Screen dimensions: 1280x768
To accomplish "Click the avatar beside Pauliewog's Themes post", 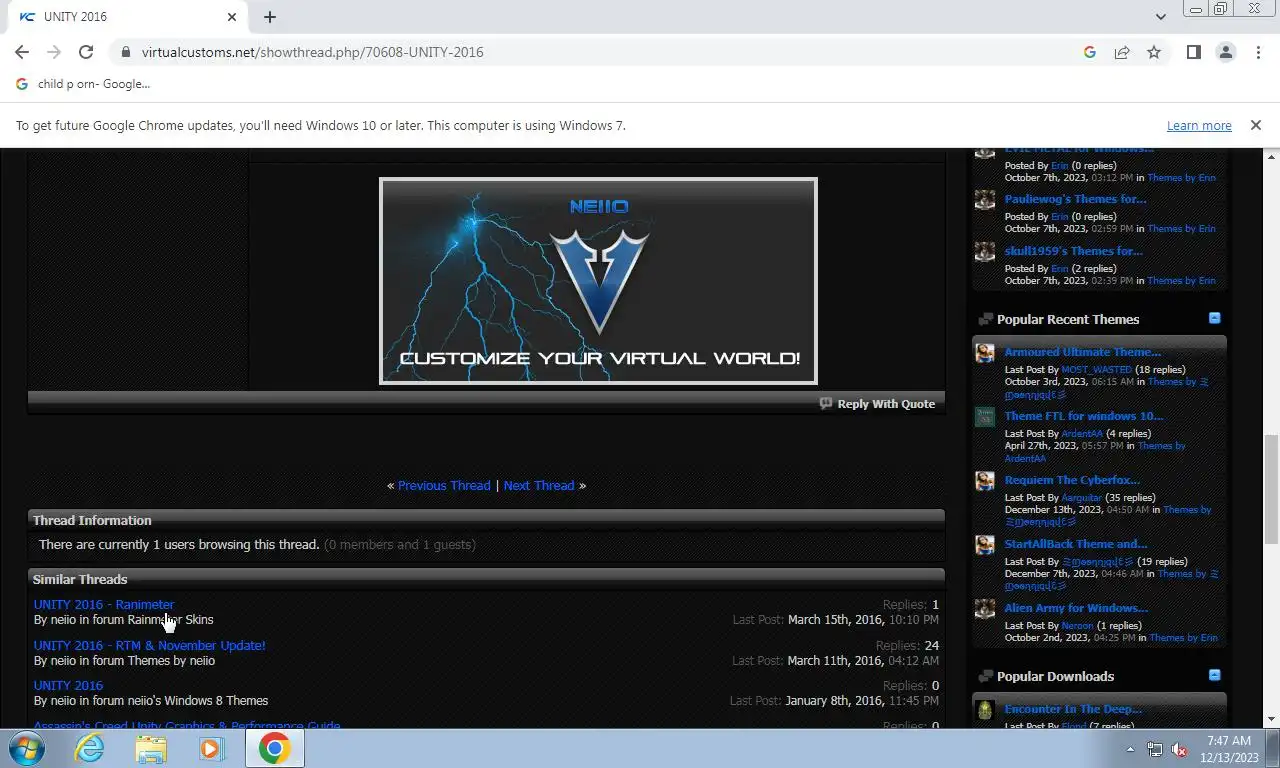I will (985, 200).
